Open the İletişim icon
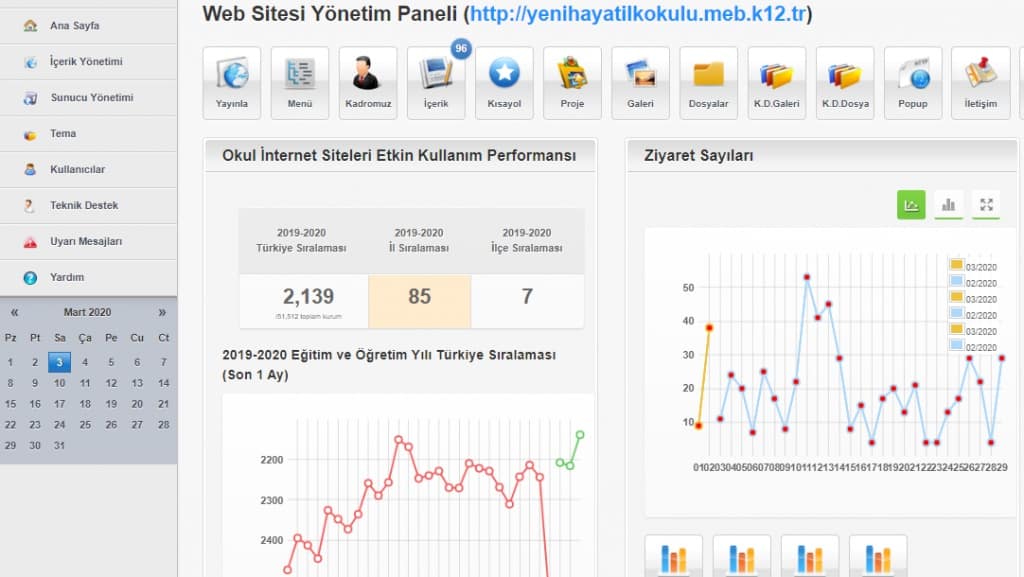The width and height of the screenshot is (1024, 577). (980, 82)
